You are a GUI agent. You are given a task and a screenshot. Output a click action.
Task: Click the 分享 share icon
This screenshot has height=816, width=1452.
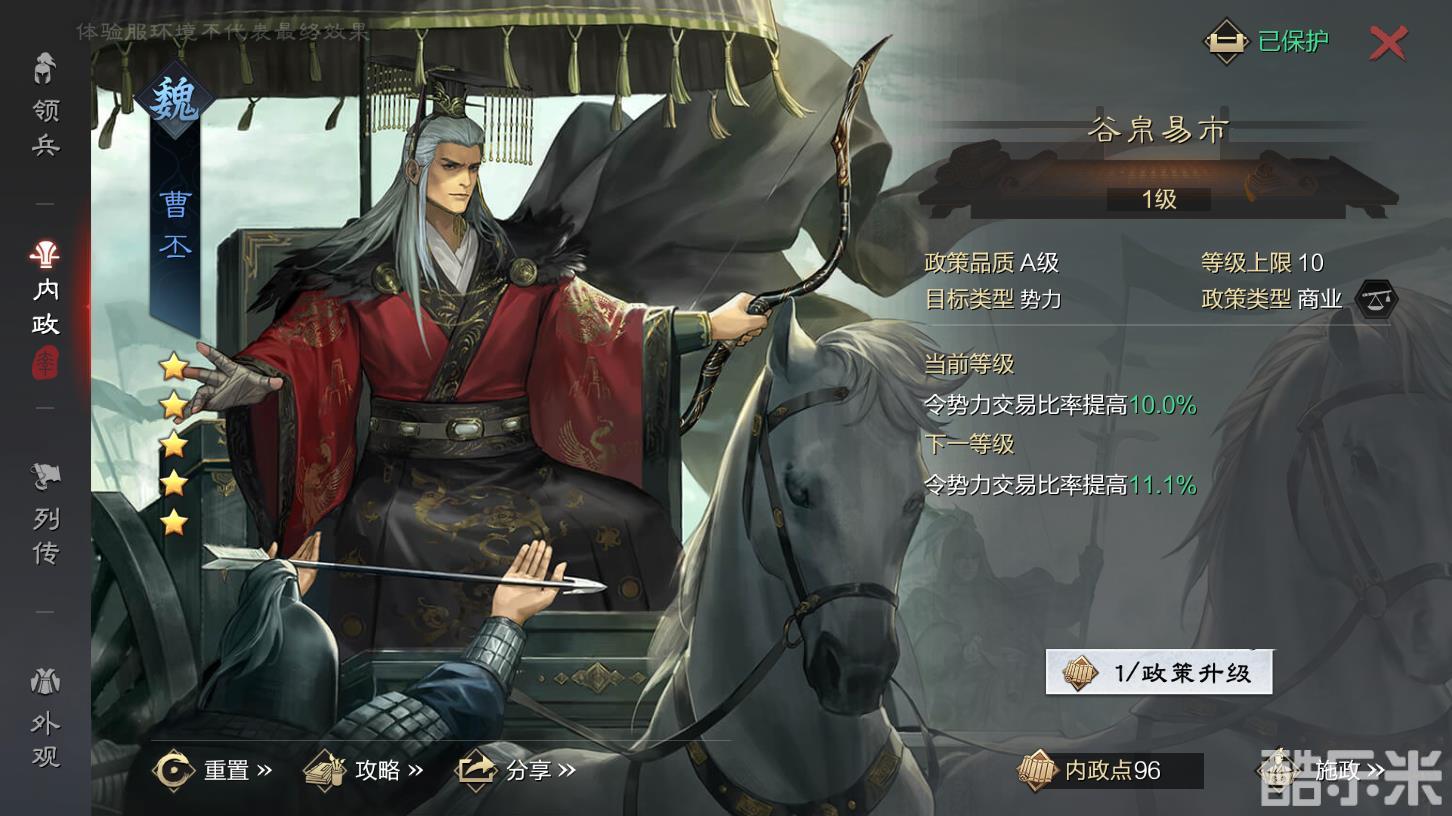pos(476,770)
